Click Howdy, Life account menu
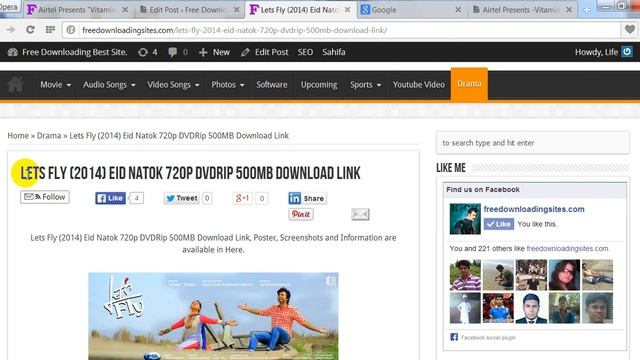Image resolution: width=640 pixels, height=360 pixels. tap(596, 52)
